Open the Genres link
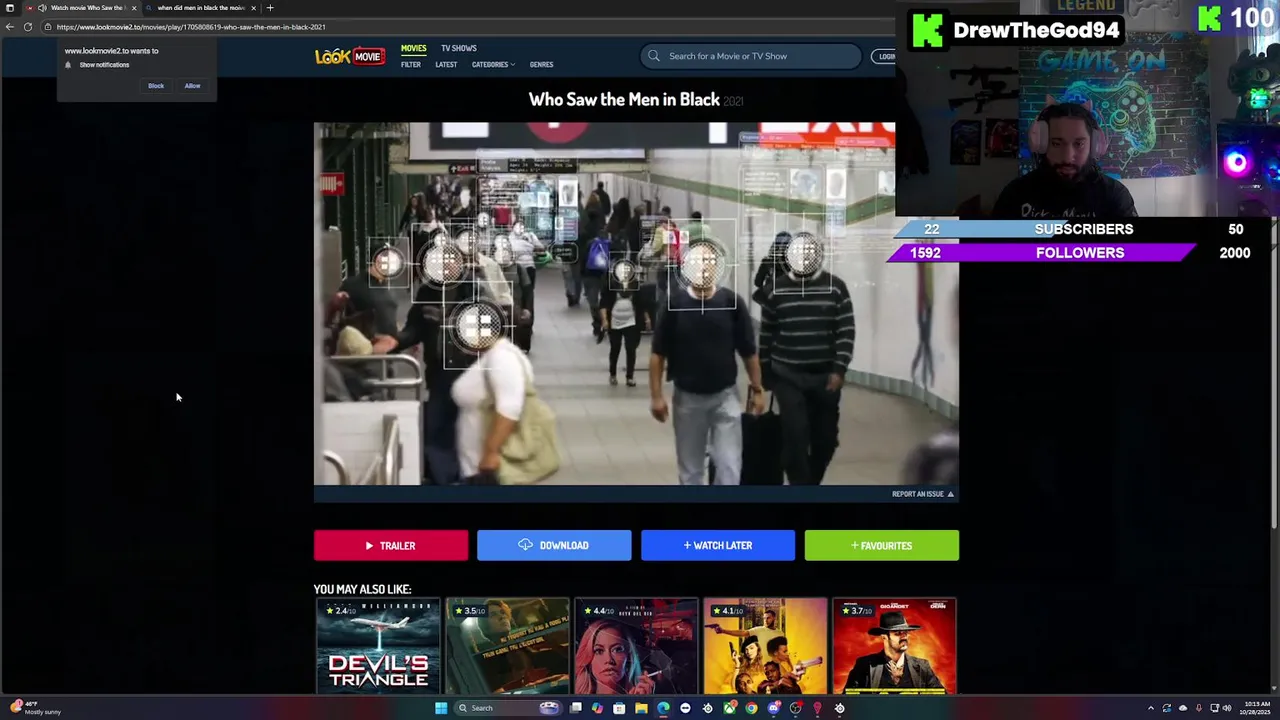The image size is (1280, 720). point(541,65)
